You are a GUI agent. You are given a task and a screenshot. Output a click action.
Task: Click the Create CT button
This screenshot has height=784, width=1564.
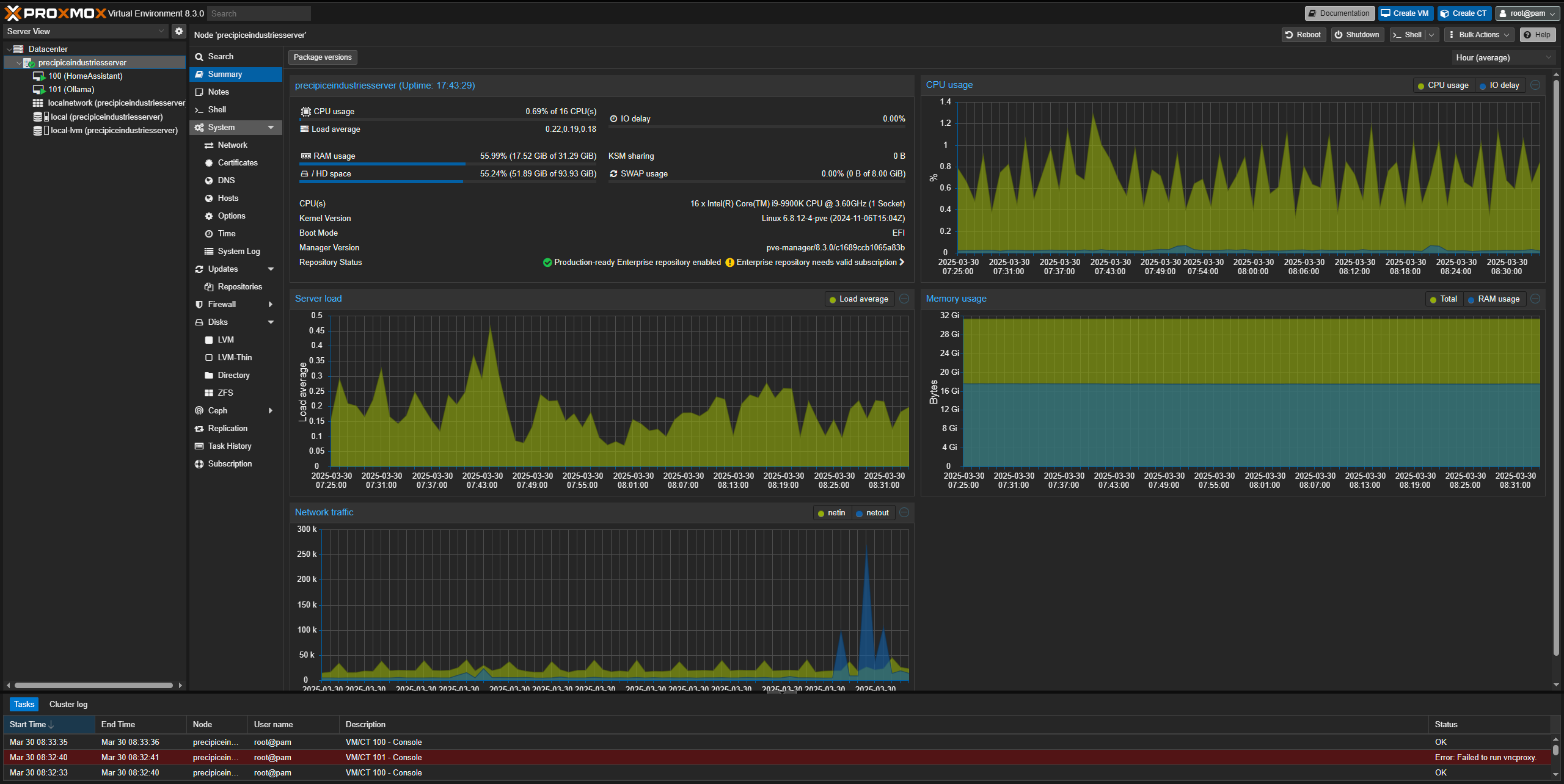1464,13
